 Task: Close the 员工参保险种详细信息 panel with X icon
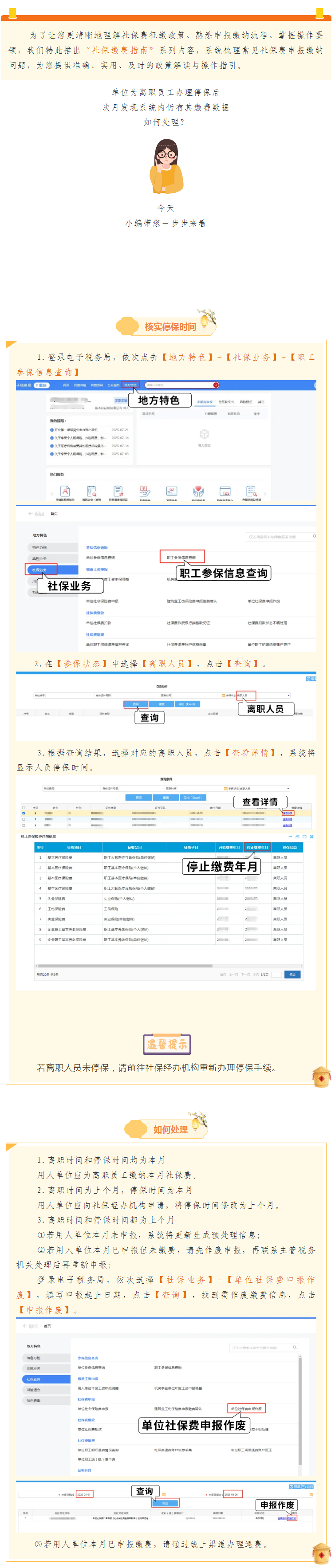(311, 837)
